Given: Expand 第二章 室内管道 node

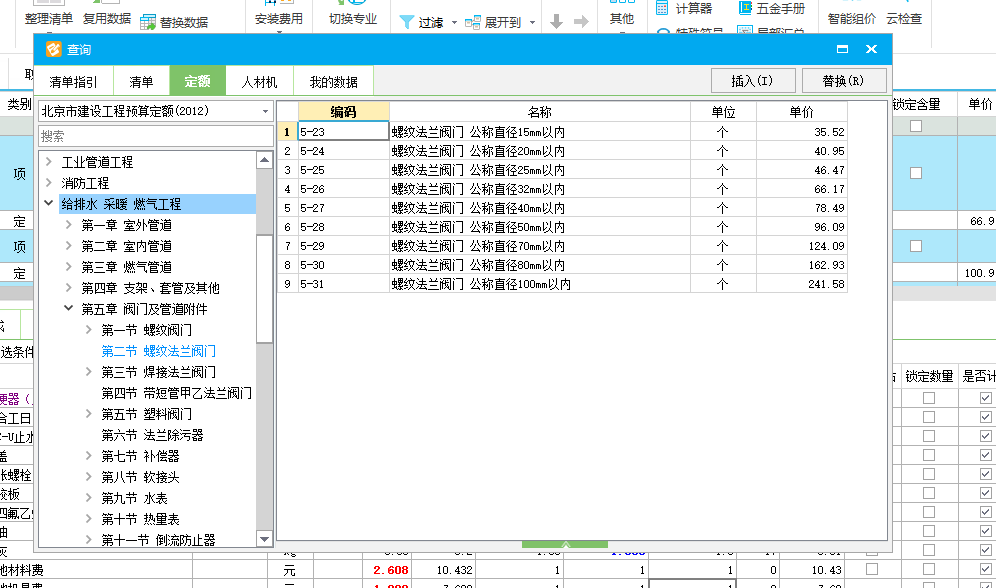Looking at the screenshot, I should [69, 246].
